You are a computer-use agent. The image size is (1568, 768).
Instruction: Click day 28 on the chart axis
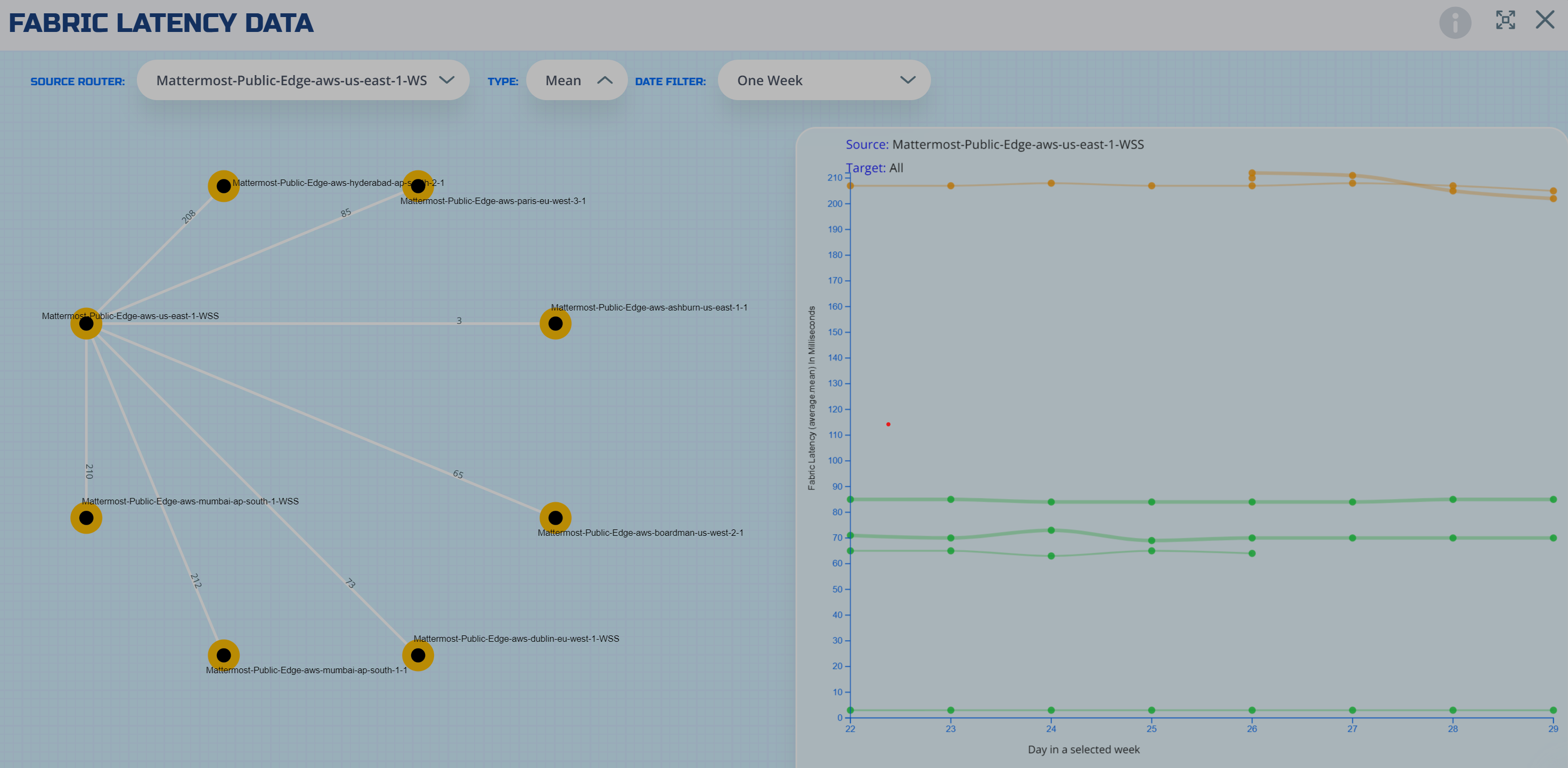[1453, 729]
